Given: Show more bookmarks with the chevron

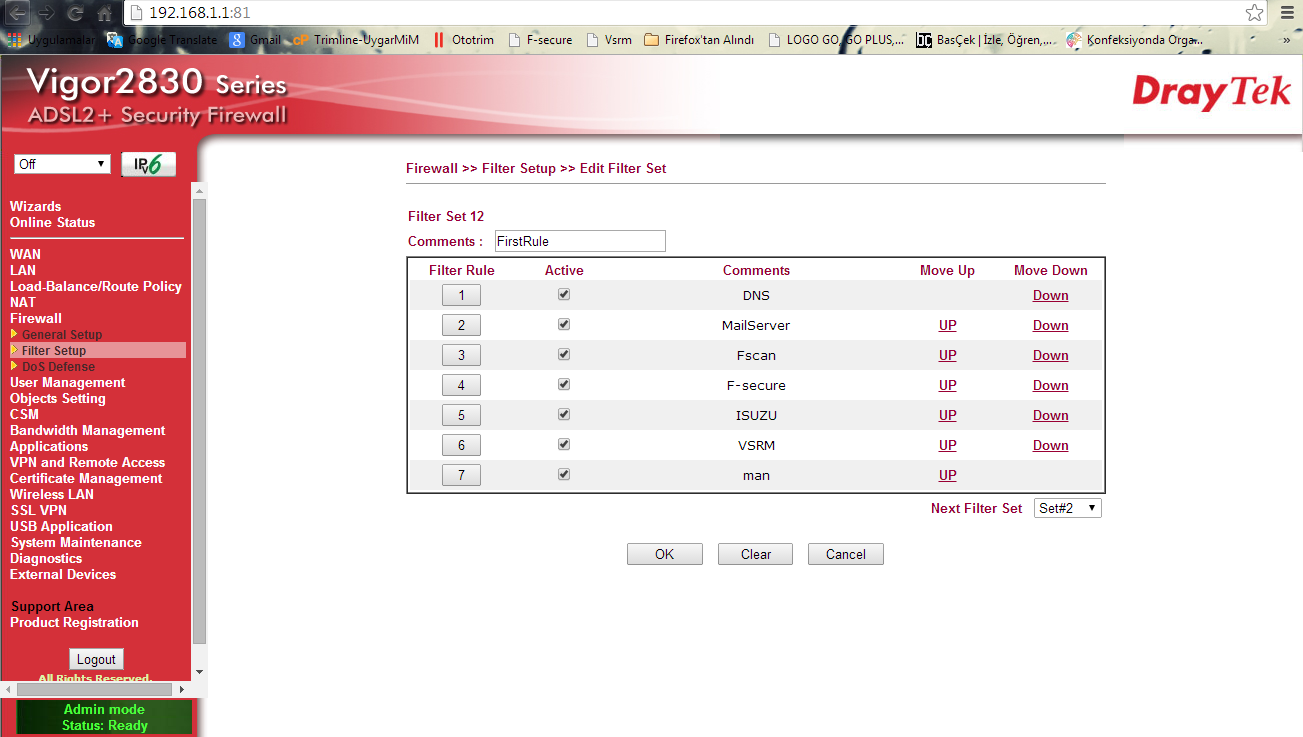Looking at the screenshot, I should click(1286, 40).
